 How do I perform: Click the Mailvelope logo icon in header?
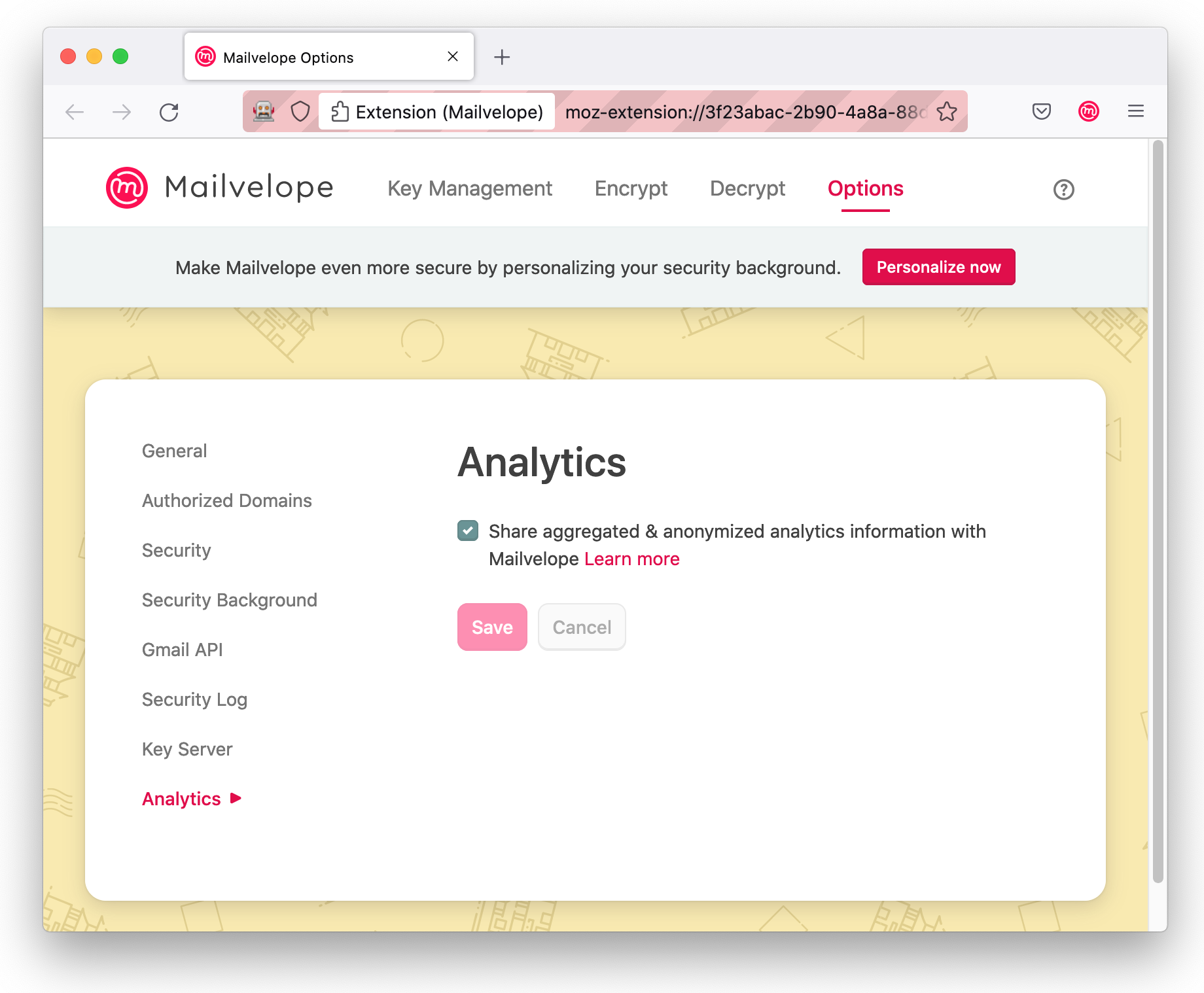[127, 188]
